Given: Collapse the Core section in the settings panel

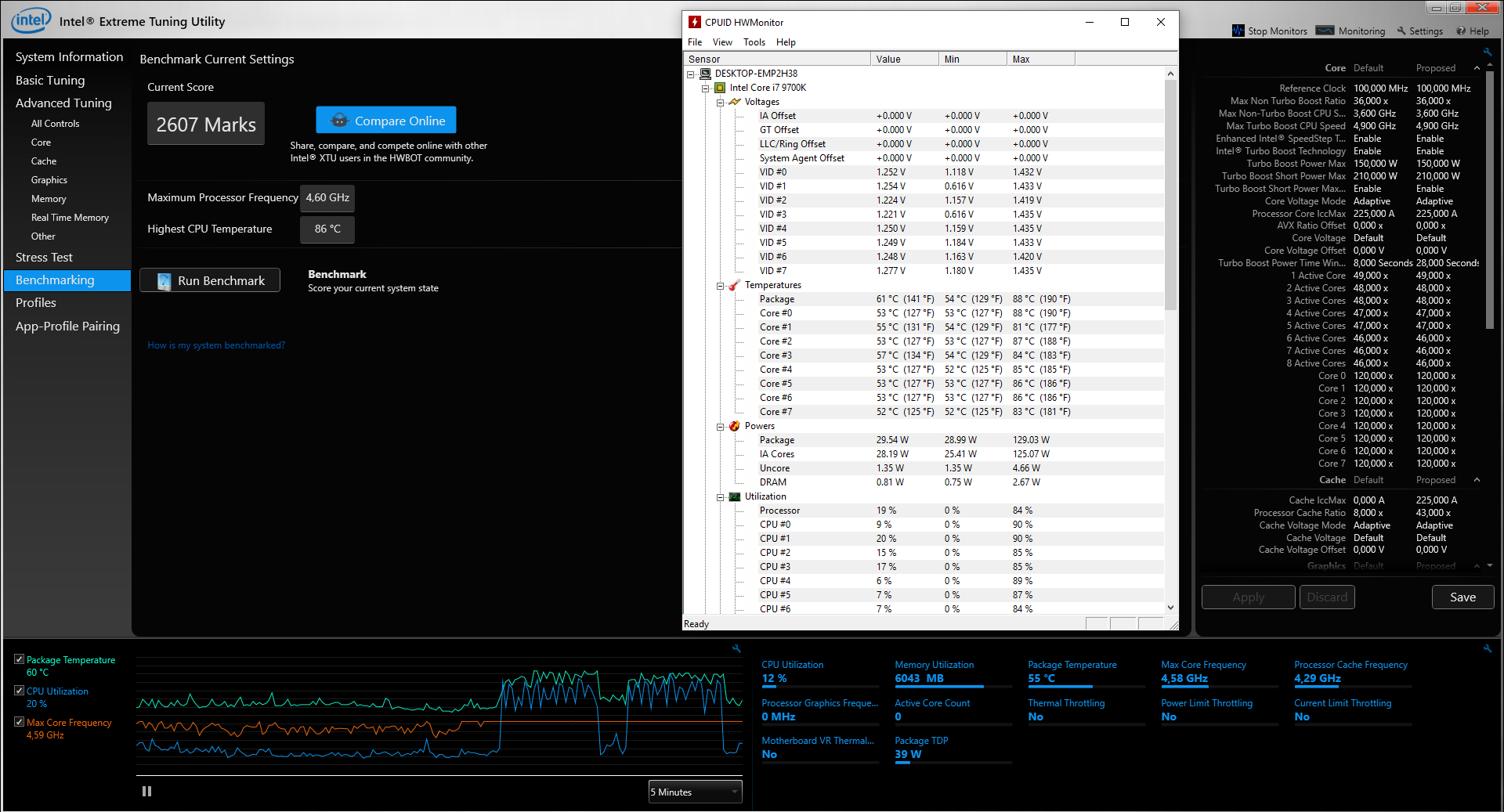Looking at the screenshot, I should [1477, 68].
